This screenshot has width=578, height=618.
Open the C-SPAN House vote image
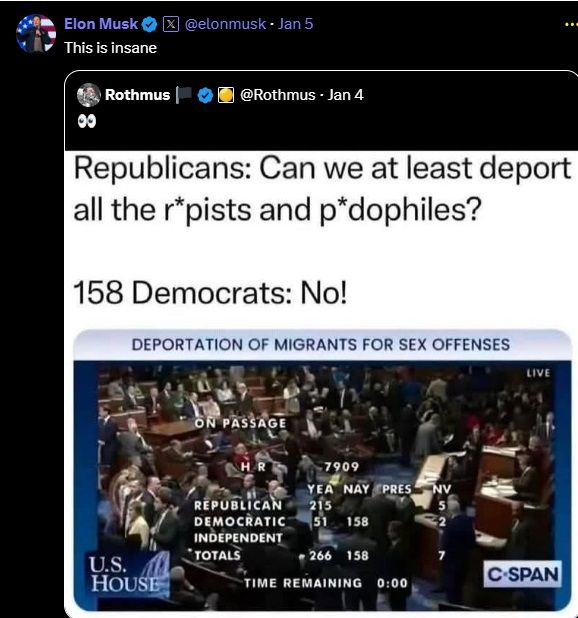click(x=322, y=470)
